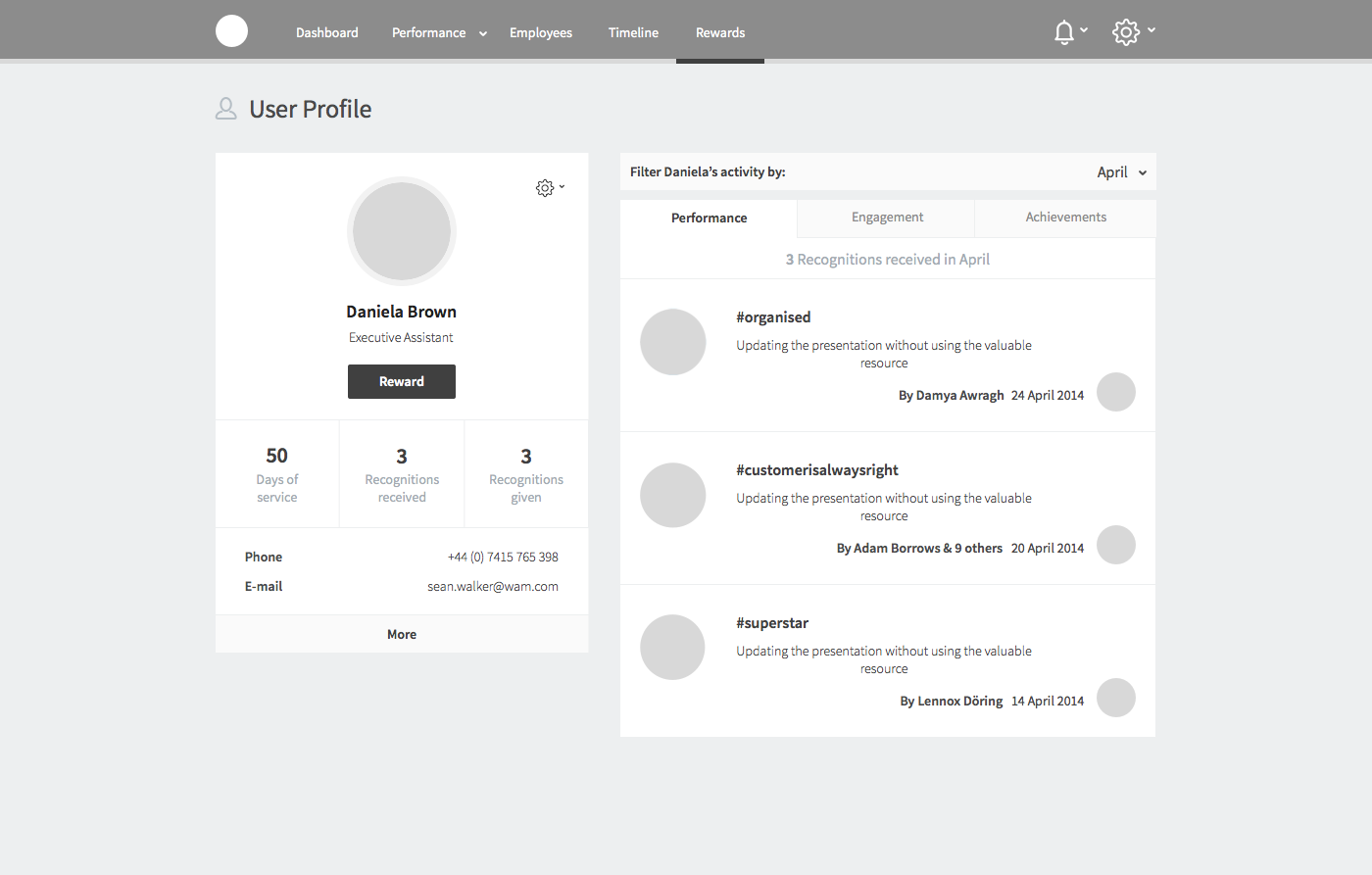Screen dimensions: 1372x875
Task: Expand the Performance menu chevron in navbar
Action: (x=483, y=33)
